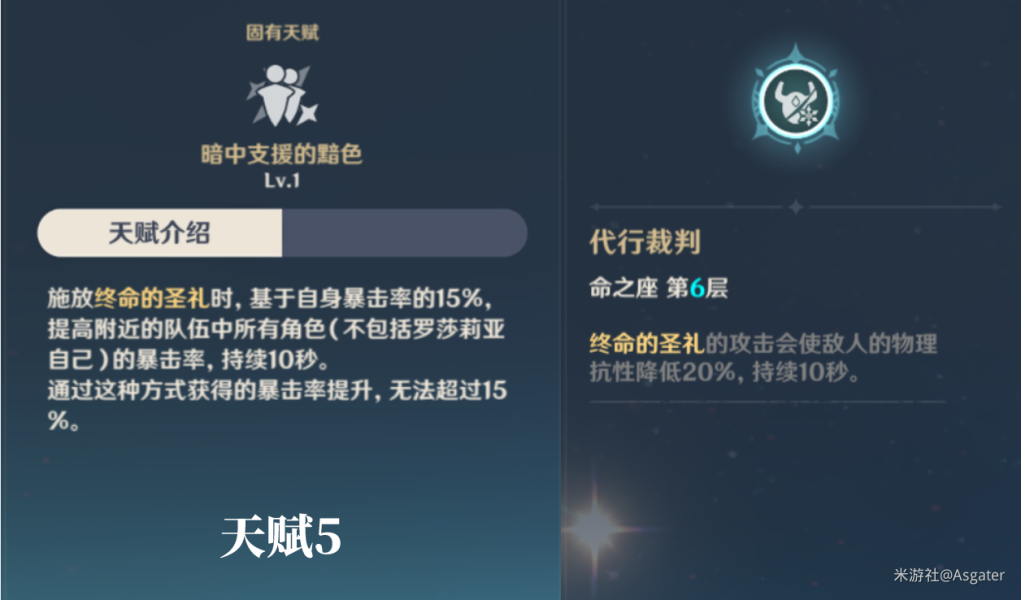Switch to the empty dark tab segment
Image resolution: width=1021 pixels, height=600 pixels.
pyautogui.click(x=404, y=233)
